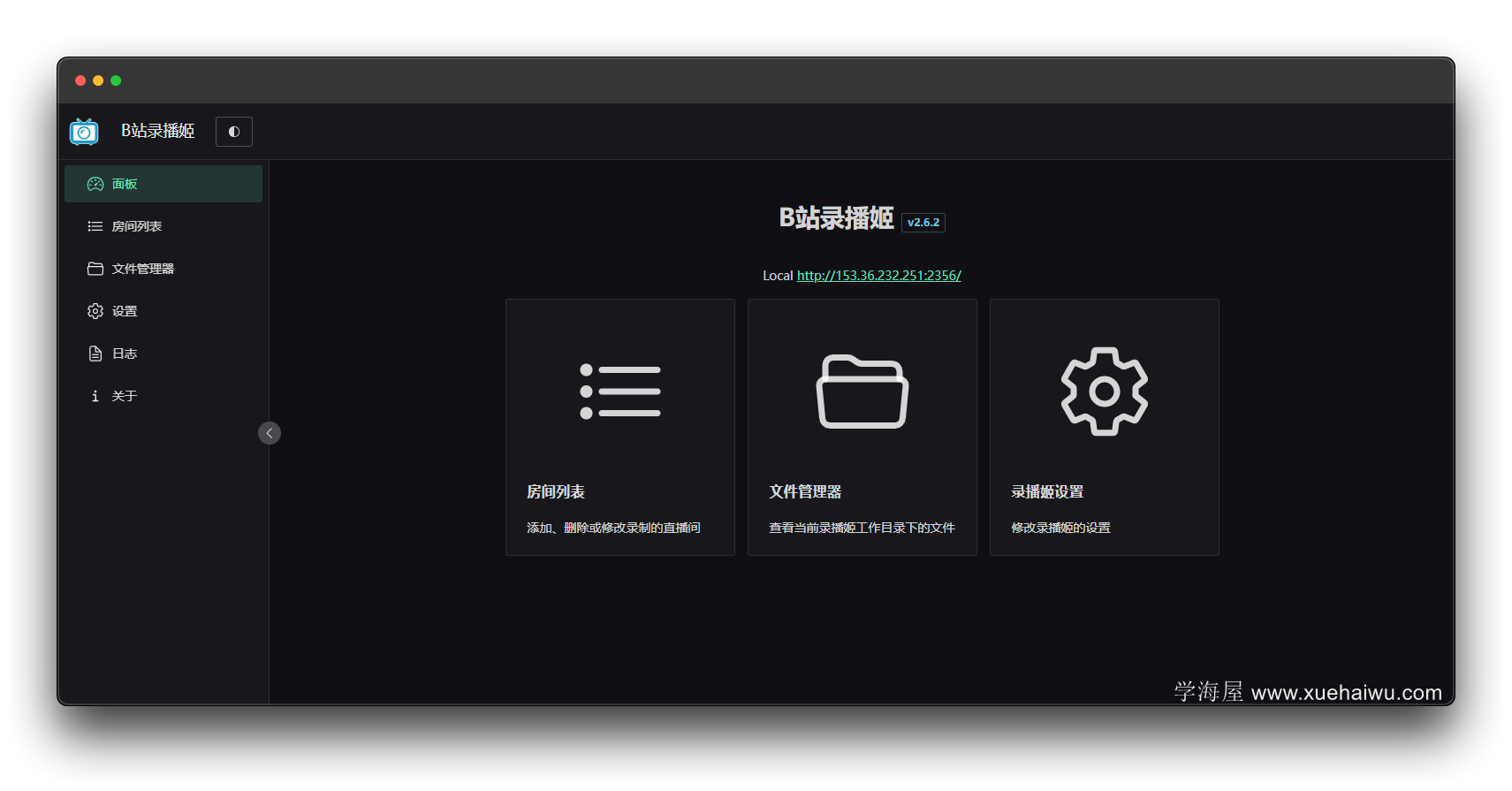Screen dimensions: 1512x791
Task: Click the large gear icon on 录播姬设置 card
Action: (x=1105, y=392)
